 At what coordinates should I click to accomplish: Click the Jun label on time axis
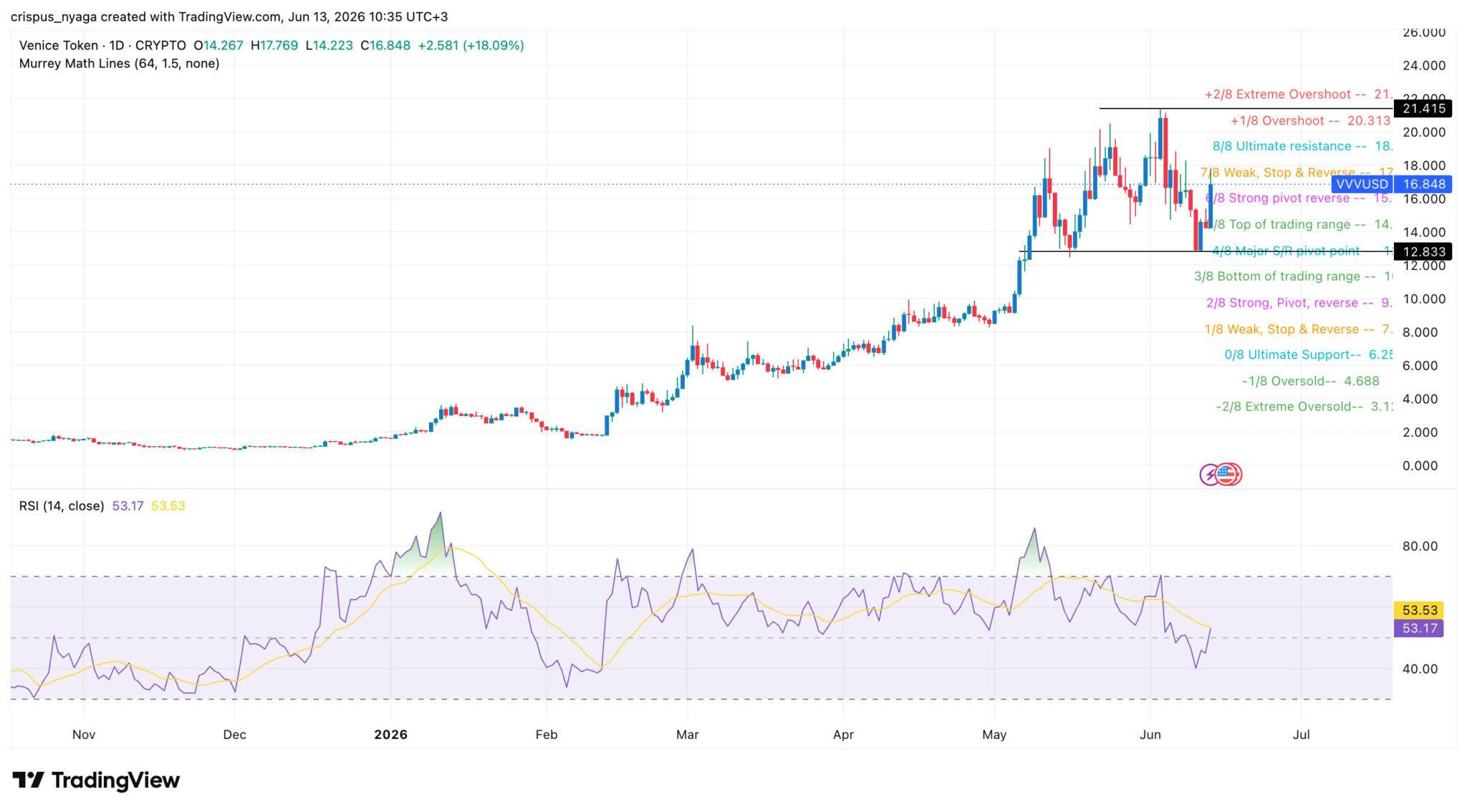click(1150, 735)
